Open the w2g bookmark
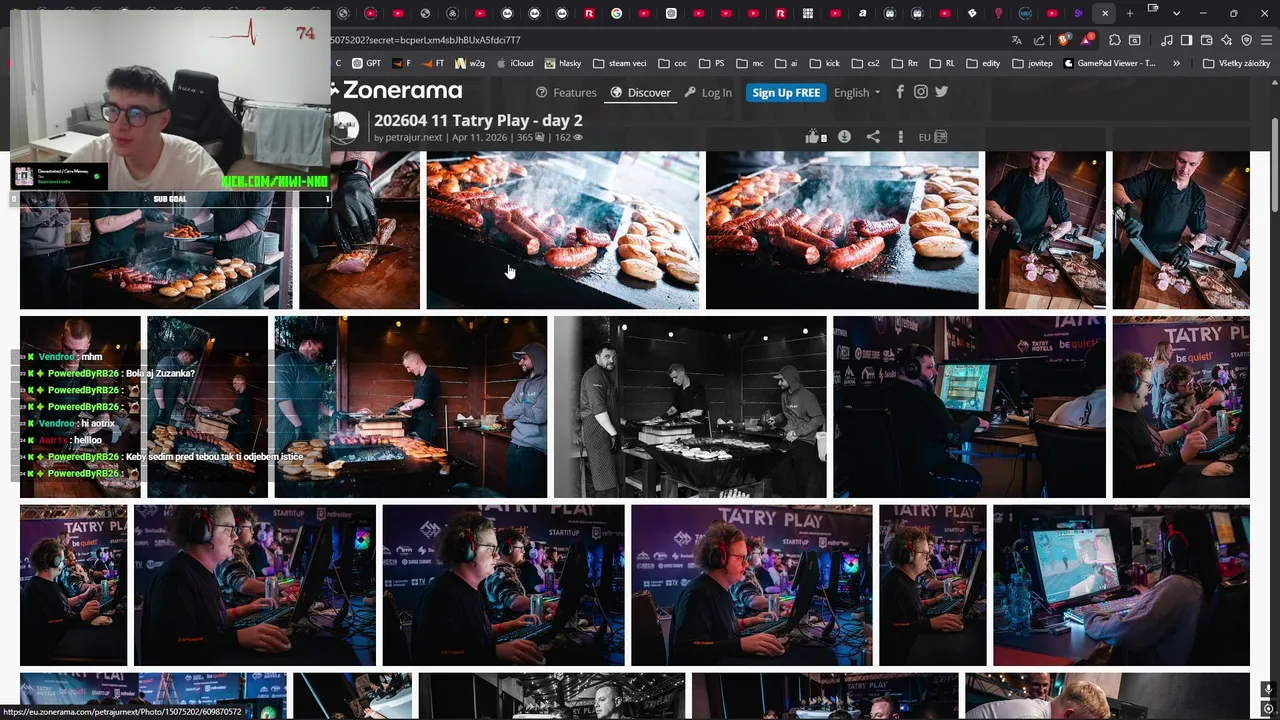Screen dimensions: 1280x720 (469, 63)
